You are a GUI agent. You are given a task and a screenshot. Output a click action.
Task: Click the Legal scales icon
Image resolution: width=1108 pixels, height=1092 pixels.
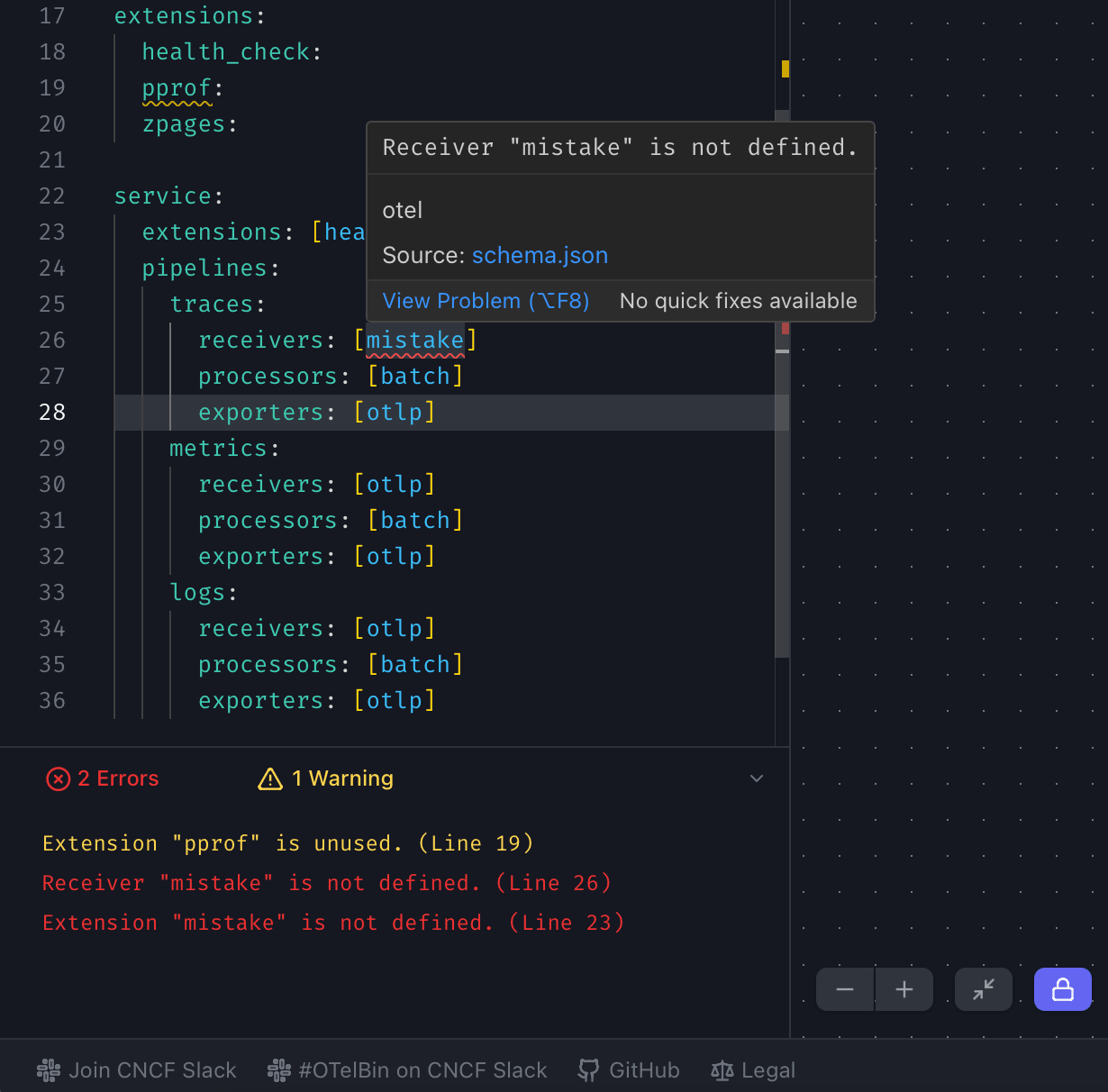[x=722, y=1070]
